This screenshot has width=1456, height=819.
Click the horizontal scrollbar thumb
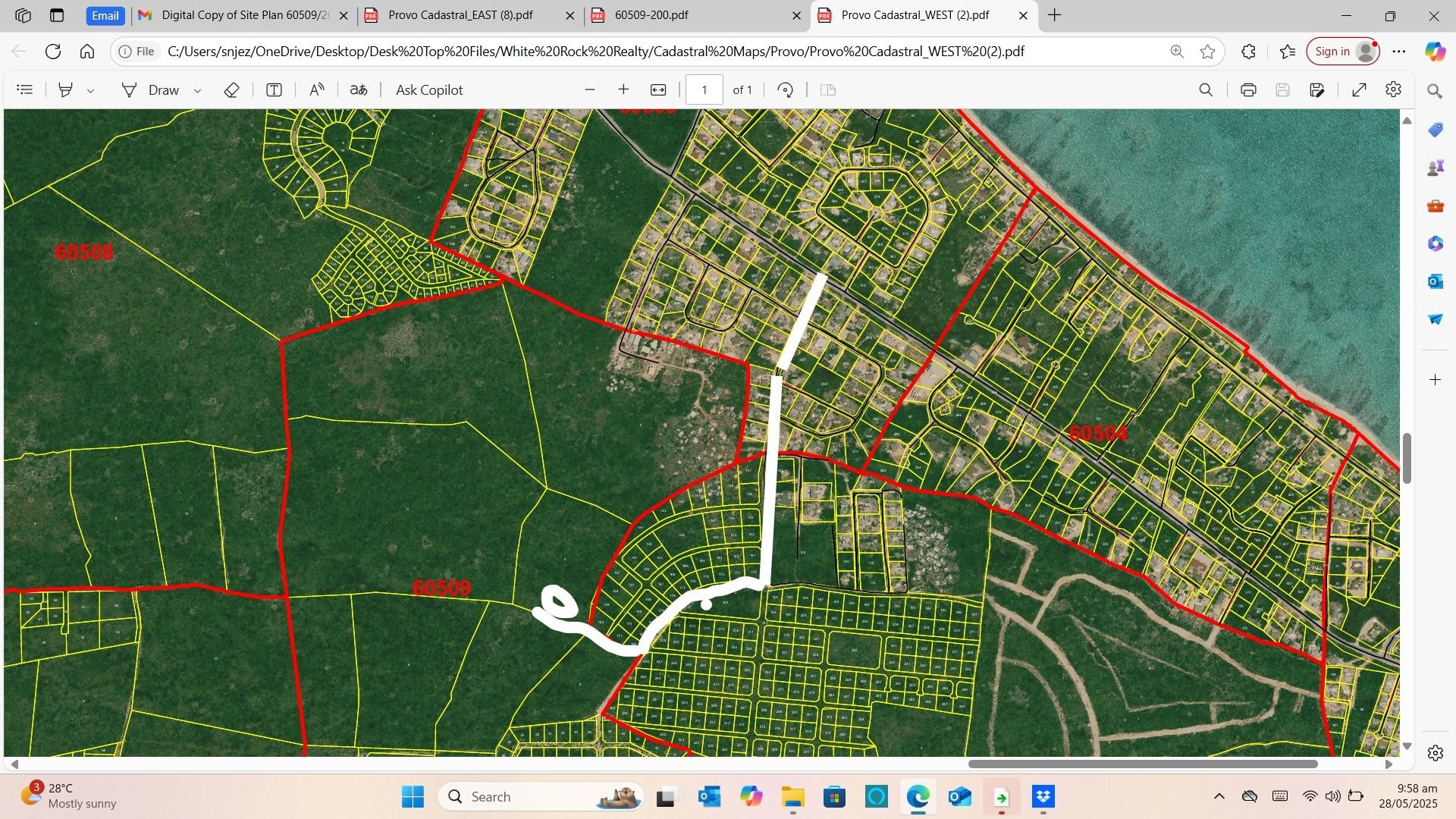tap(1142, 764)
